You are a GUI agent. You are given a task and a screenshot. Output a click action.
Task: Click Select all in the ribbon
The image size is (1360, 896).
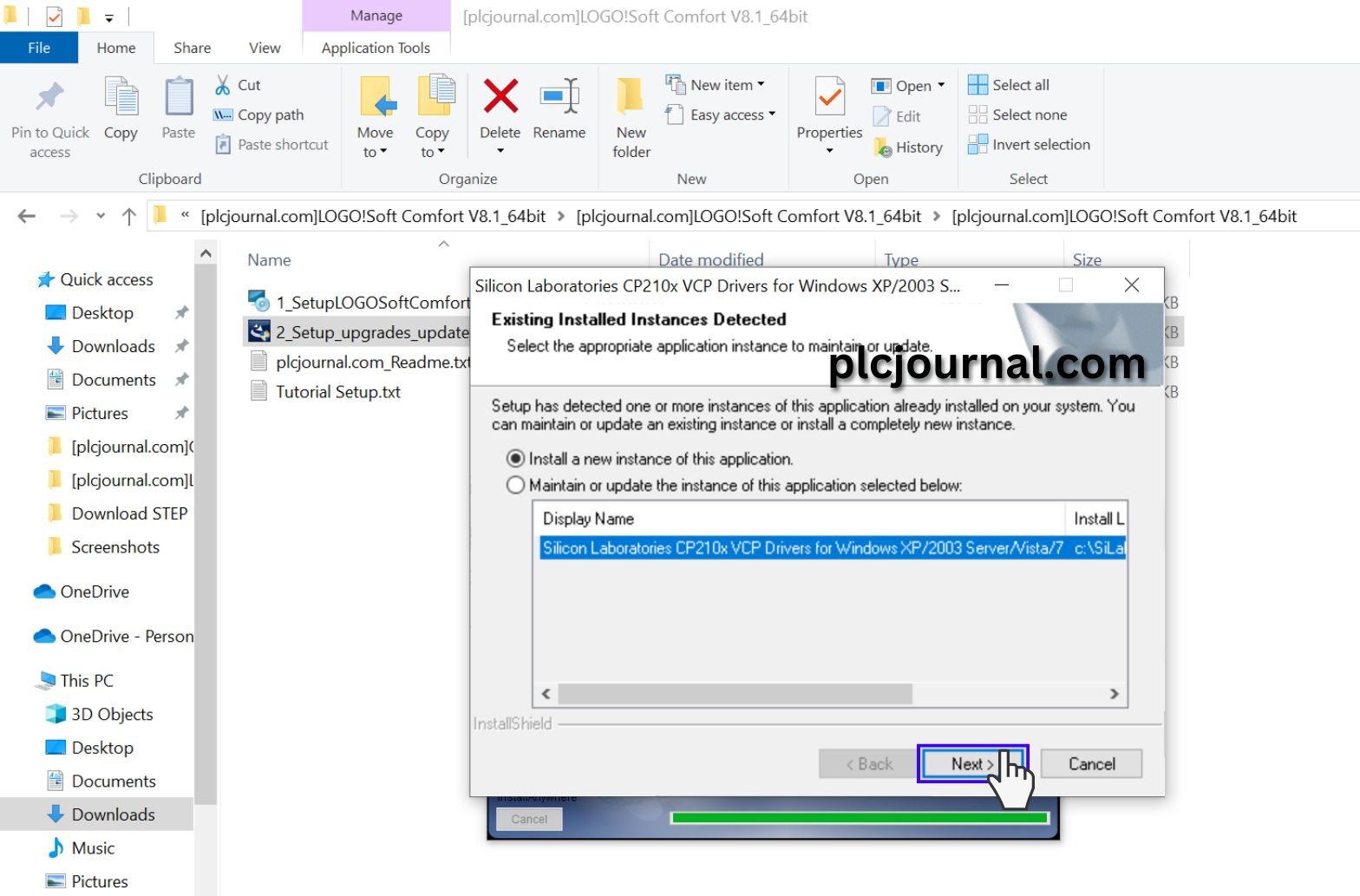(1009, 85)
